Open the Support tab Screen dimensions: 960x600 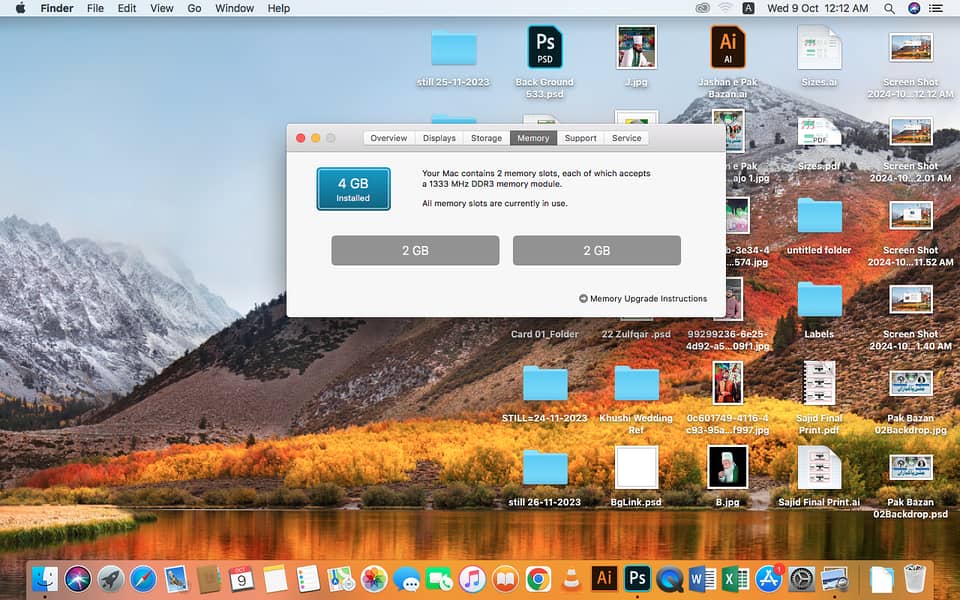click(x=580, y=138)
